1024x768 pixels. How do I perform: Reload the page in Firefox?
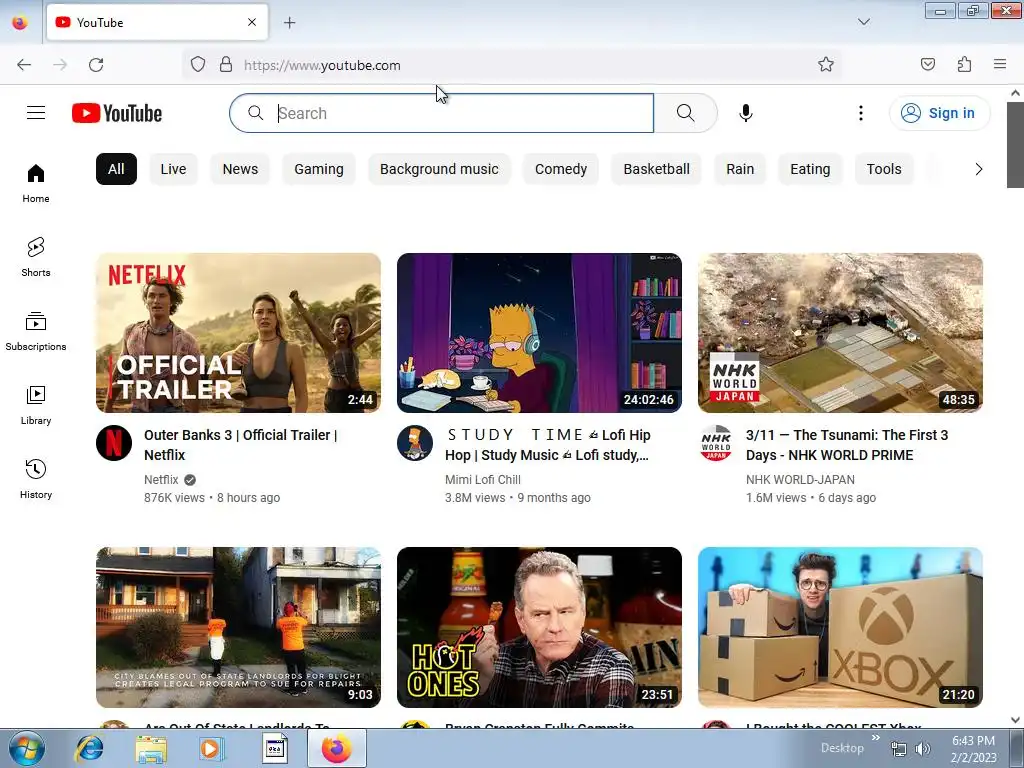(96, 65)
